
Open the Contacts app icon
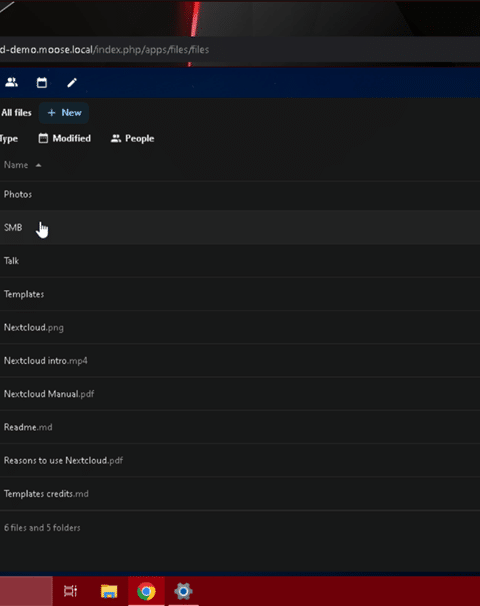pyautogui.click(x=12, y=82)
